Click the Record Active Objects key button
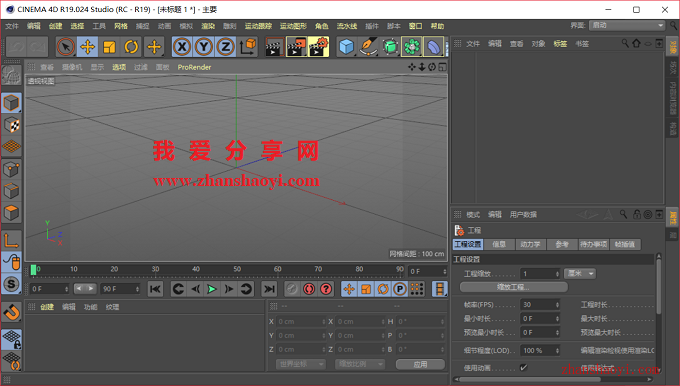This screenshot has width=680, height=386. (292, 289)
